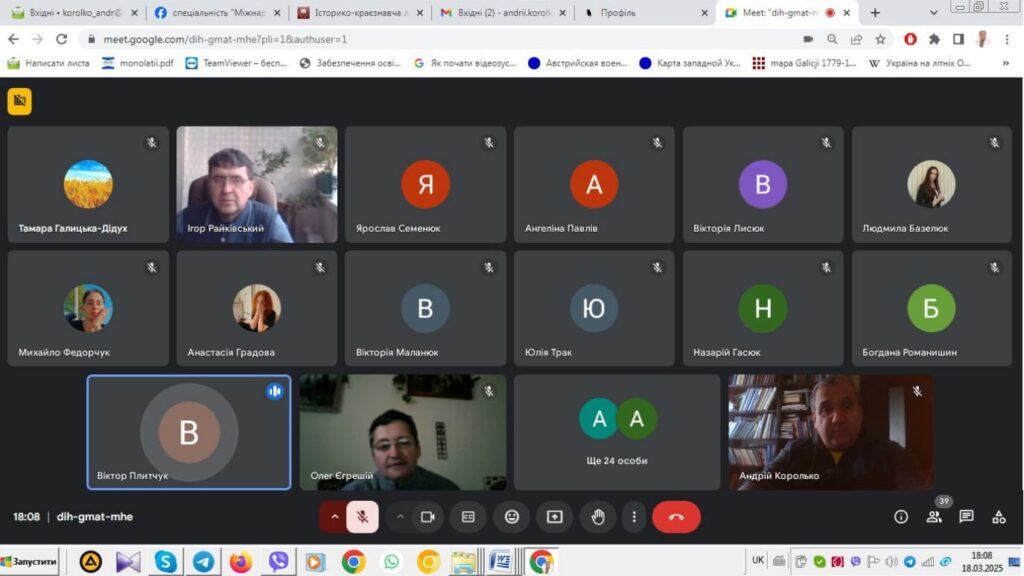Open the monolatii.pdf bookmark
This screenshot has width=1024, height=576.
[137, 63]
